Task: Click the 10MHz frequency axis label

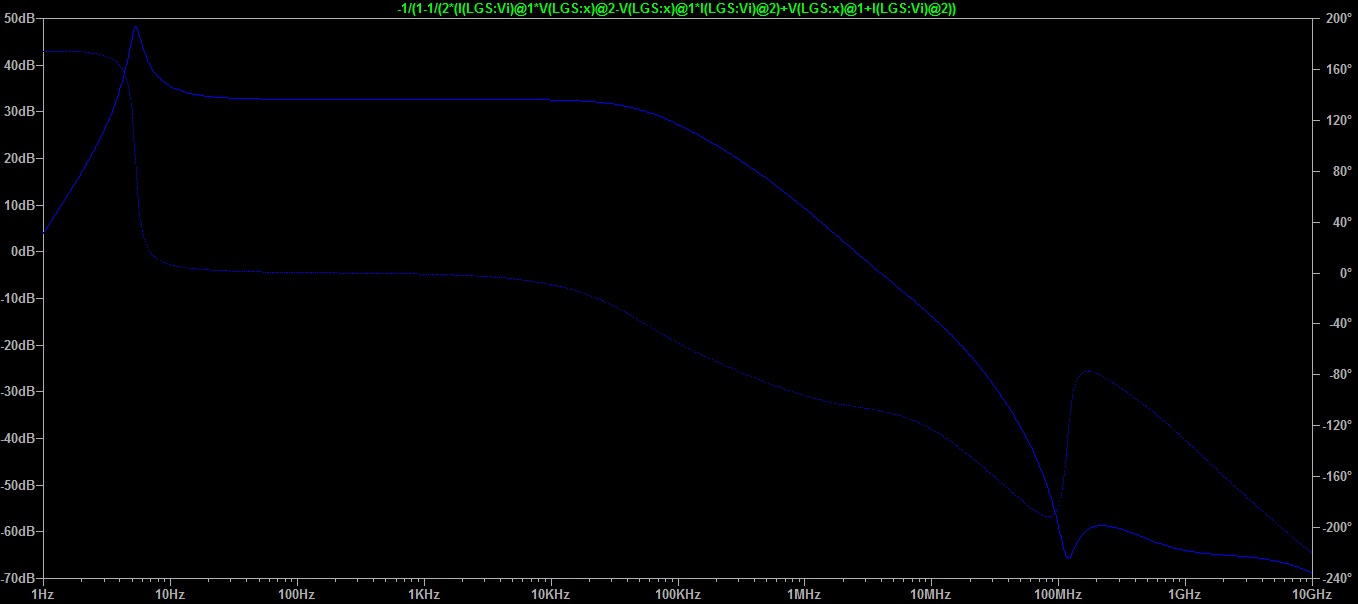Action: 930,594
